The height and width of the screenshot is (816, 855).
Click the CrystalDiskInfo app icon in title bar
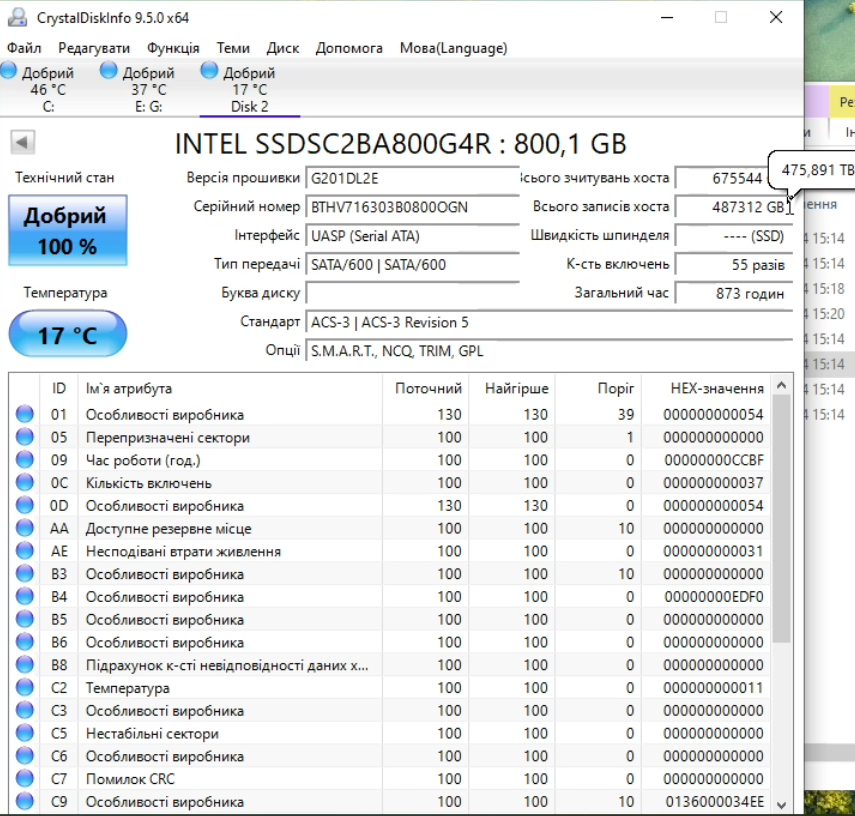[x=17, y=17]
